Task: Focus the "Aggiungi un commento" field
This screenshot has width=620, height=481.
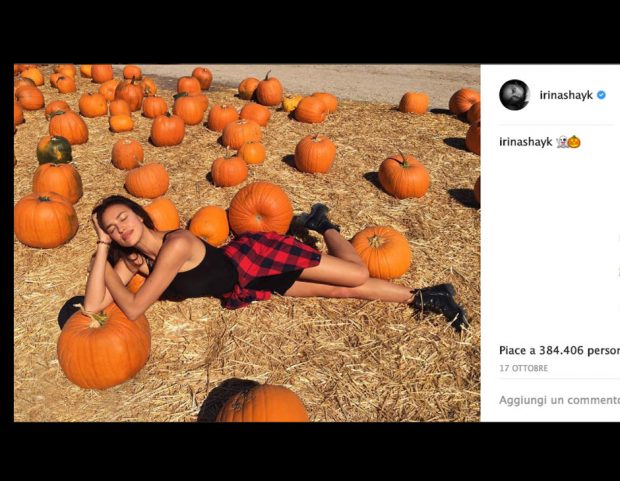Action: (559, 400)
